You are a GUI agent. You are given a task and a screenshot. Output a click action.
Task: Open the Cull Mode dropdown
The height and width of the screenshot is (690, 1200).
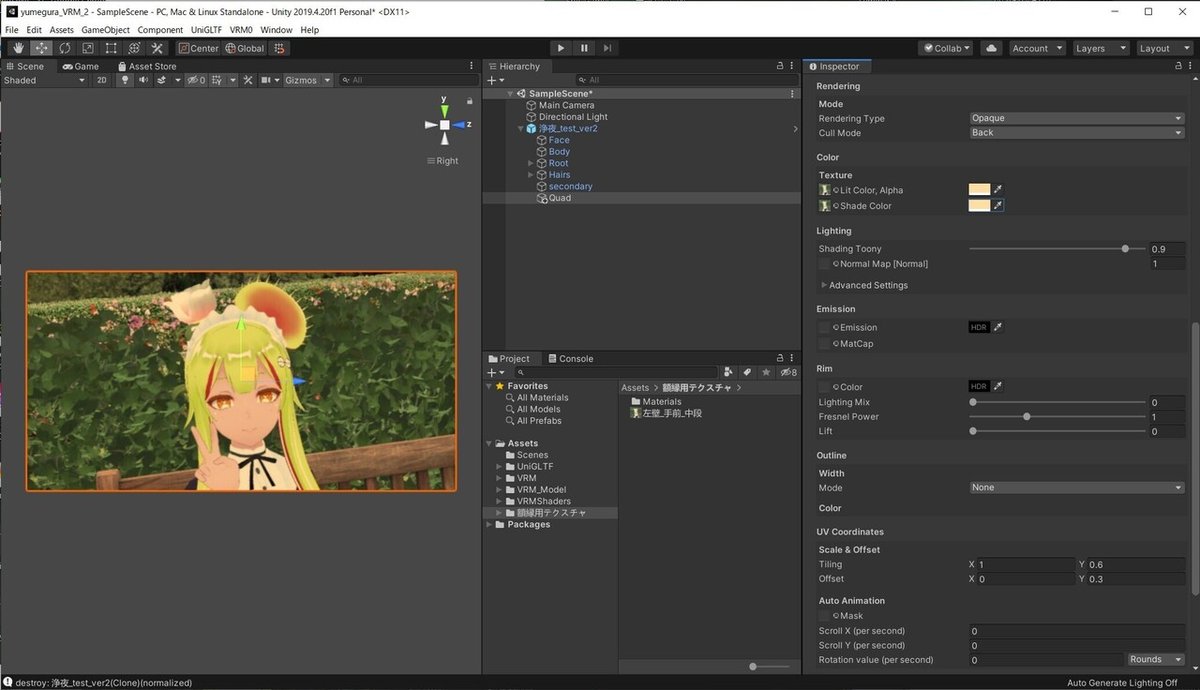point(1077,133)
